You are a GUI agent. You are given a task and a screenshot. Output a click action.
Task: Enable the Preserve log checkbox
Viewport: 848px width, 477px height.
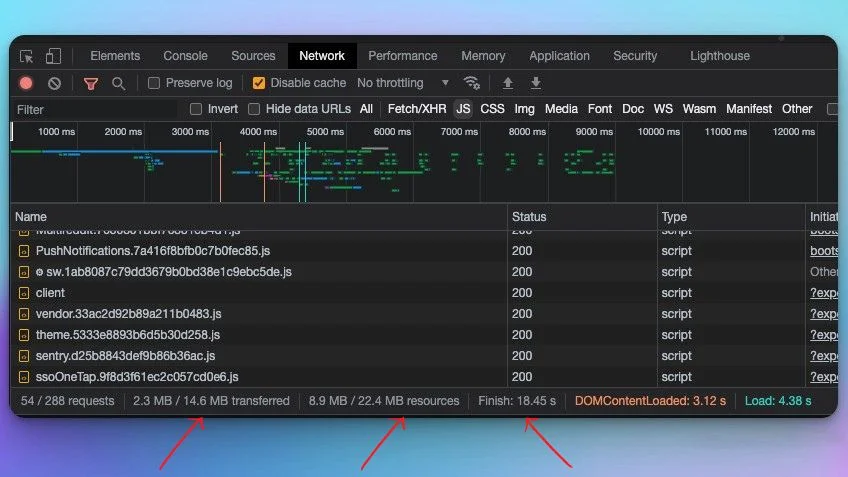click(x=154, y=83)
